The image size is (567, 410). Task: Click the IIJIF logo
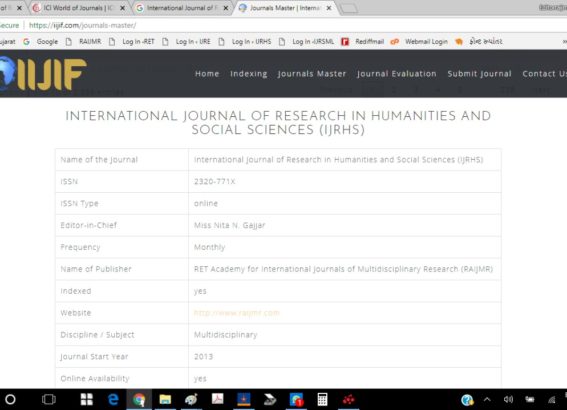[43, 74]
